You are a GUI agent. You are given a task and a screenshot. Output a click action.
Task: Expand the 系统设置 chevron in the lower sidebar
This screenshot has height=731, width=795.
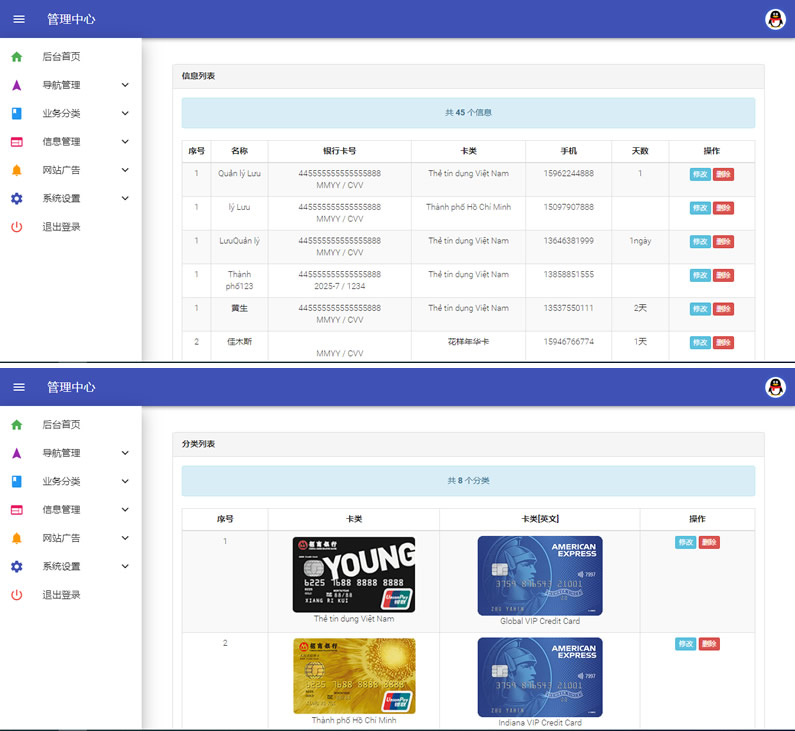[x=125, y=566]
